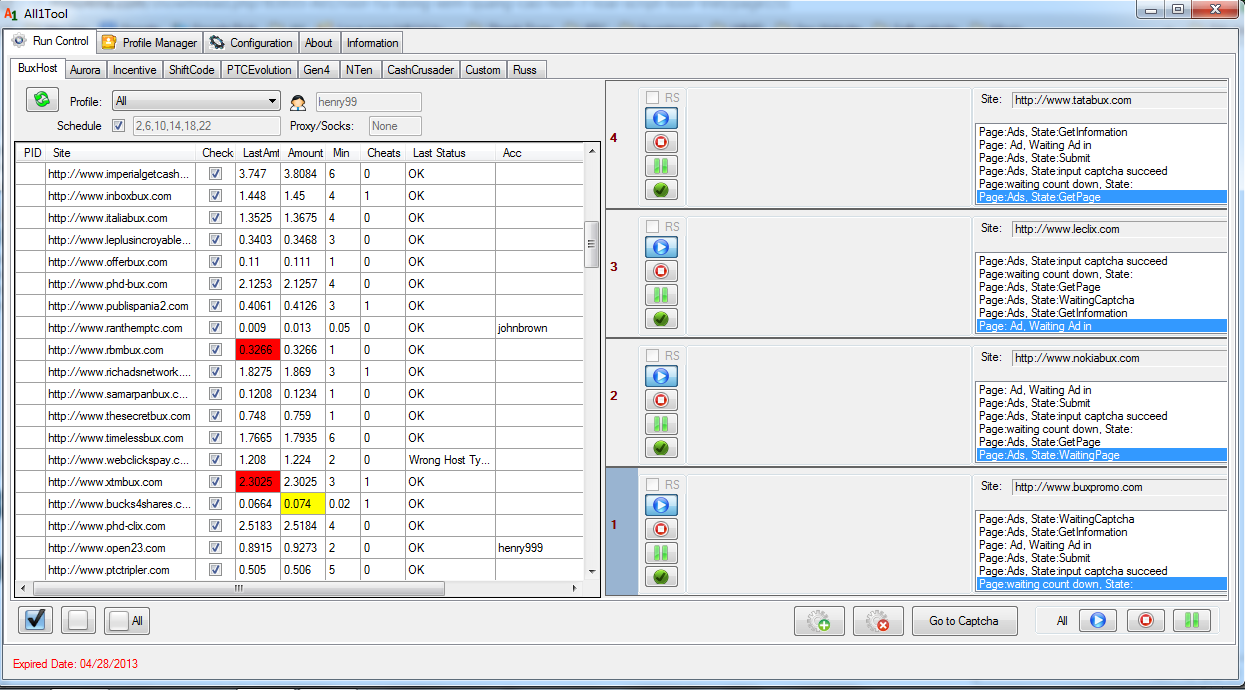Click the Go to Captcha button
The width and height of the screenshot is (1245, 690).
coord(964,621)
